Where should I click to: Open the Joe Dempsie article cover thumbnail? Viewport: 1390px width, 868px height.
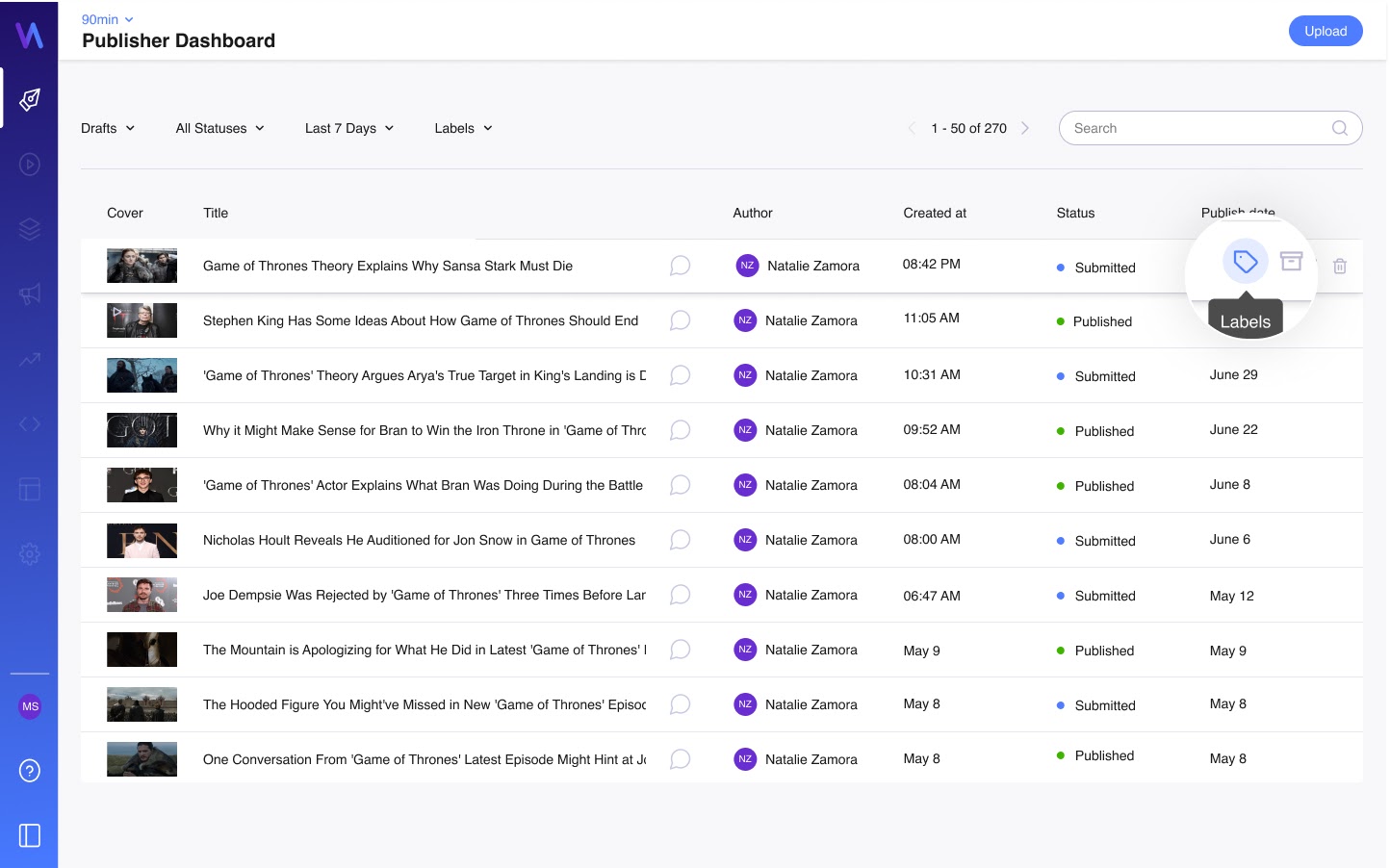pyautogui.click(x=142, y=595)
